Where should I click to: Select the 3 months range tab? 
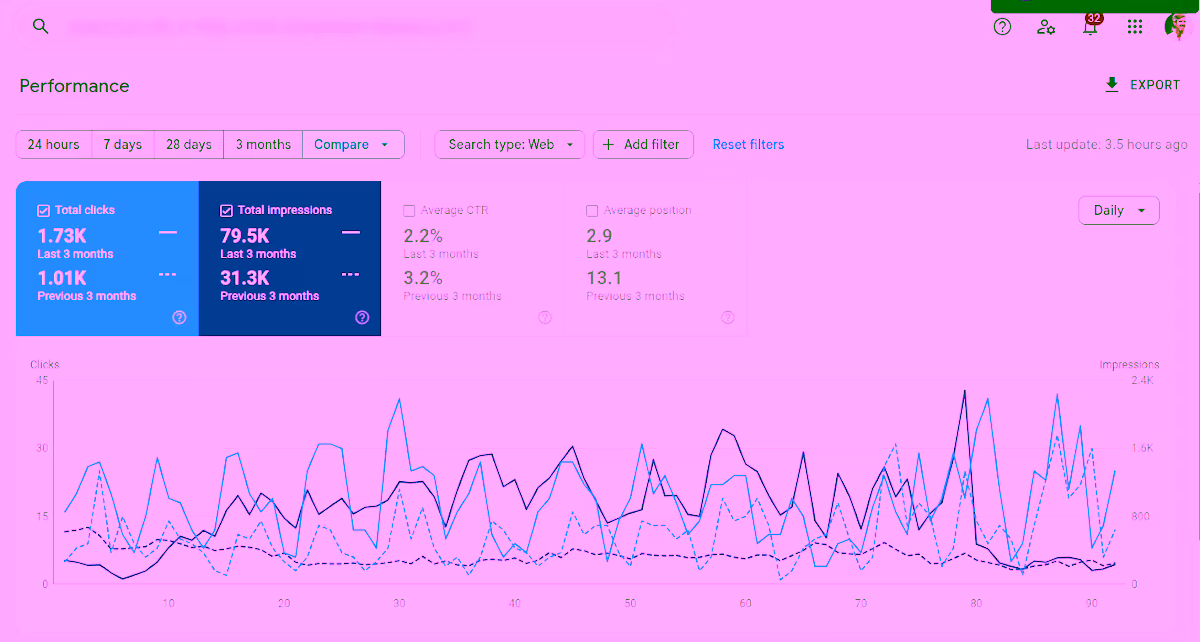point(263,144)
